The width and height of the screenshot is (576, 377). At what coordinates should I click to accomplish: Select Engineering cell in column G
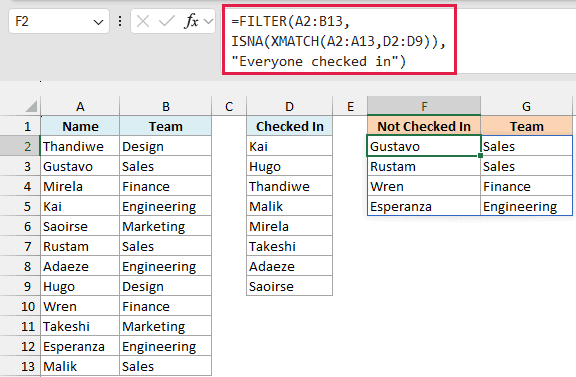point(526,206)
